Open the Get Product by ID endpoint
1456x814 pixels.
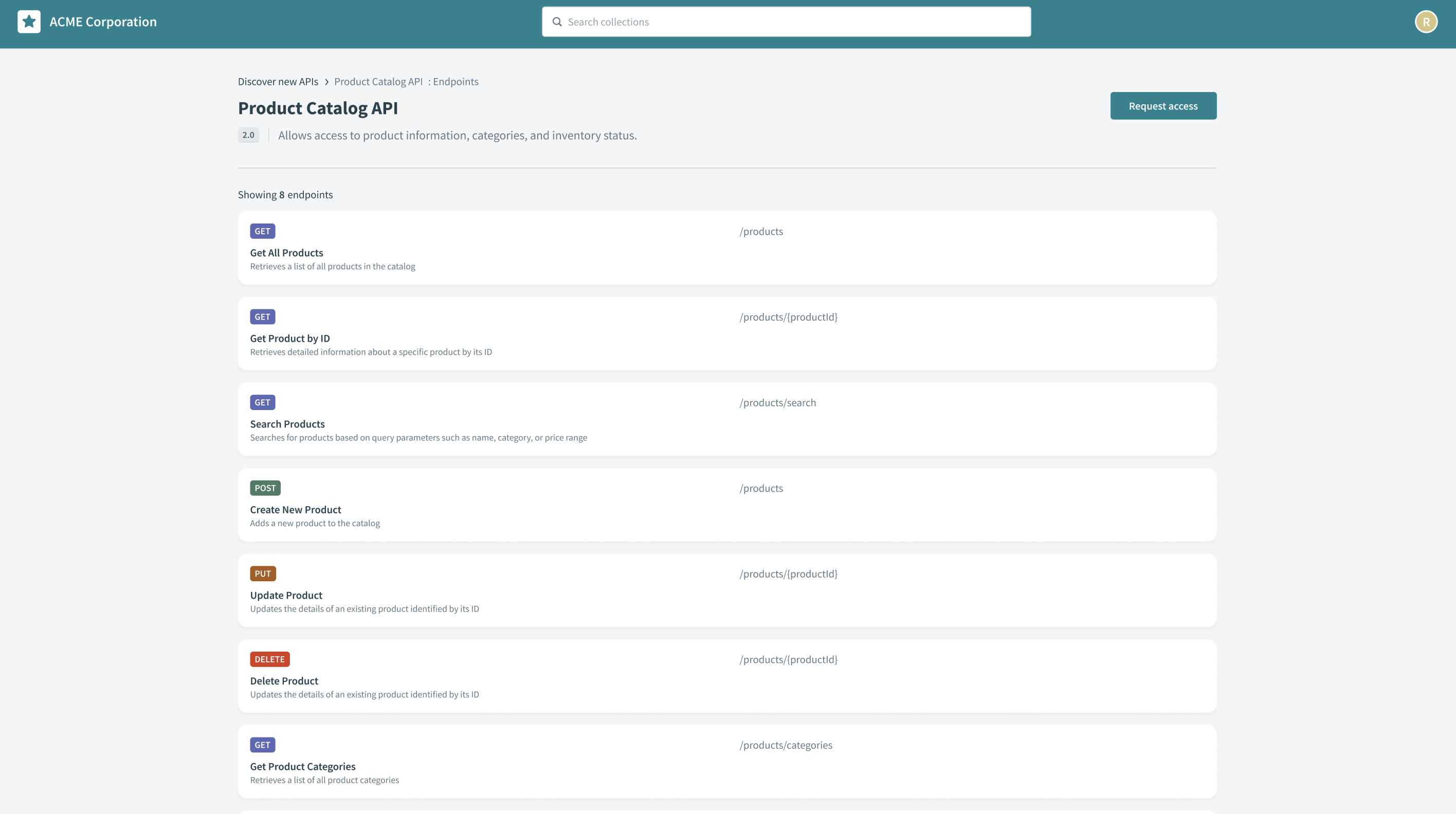point(727,334)
